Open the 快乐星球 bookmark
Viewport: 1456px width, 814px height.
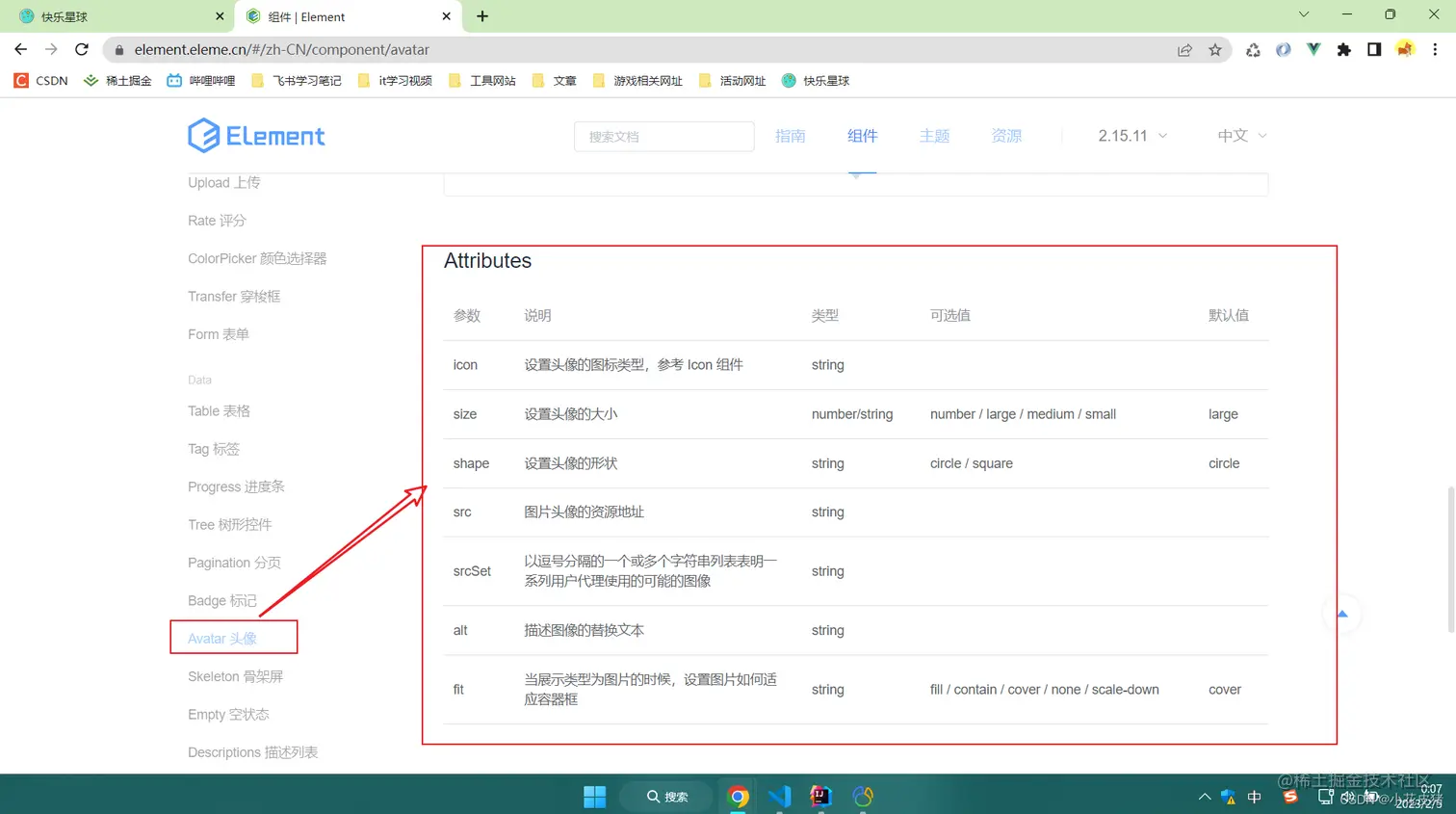tap(816, 81)
